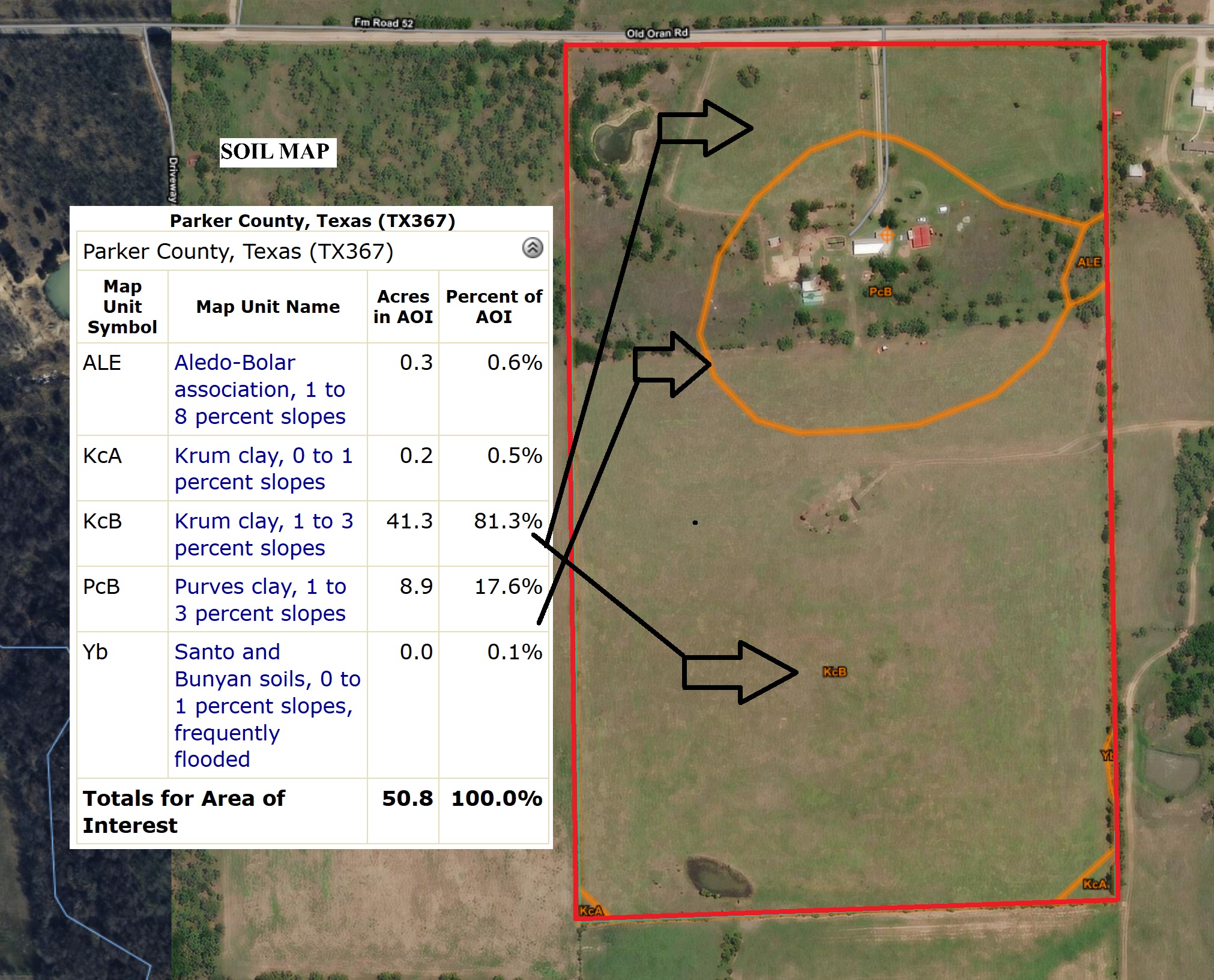Click the Yb label at right boundary

click(1108, 755)
